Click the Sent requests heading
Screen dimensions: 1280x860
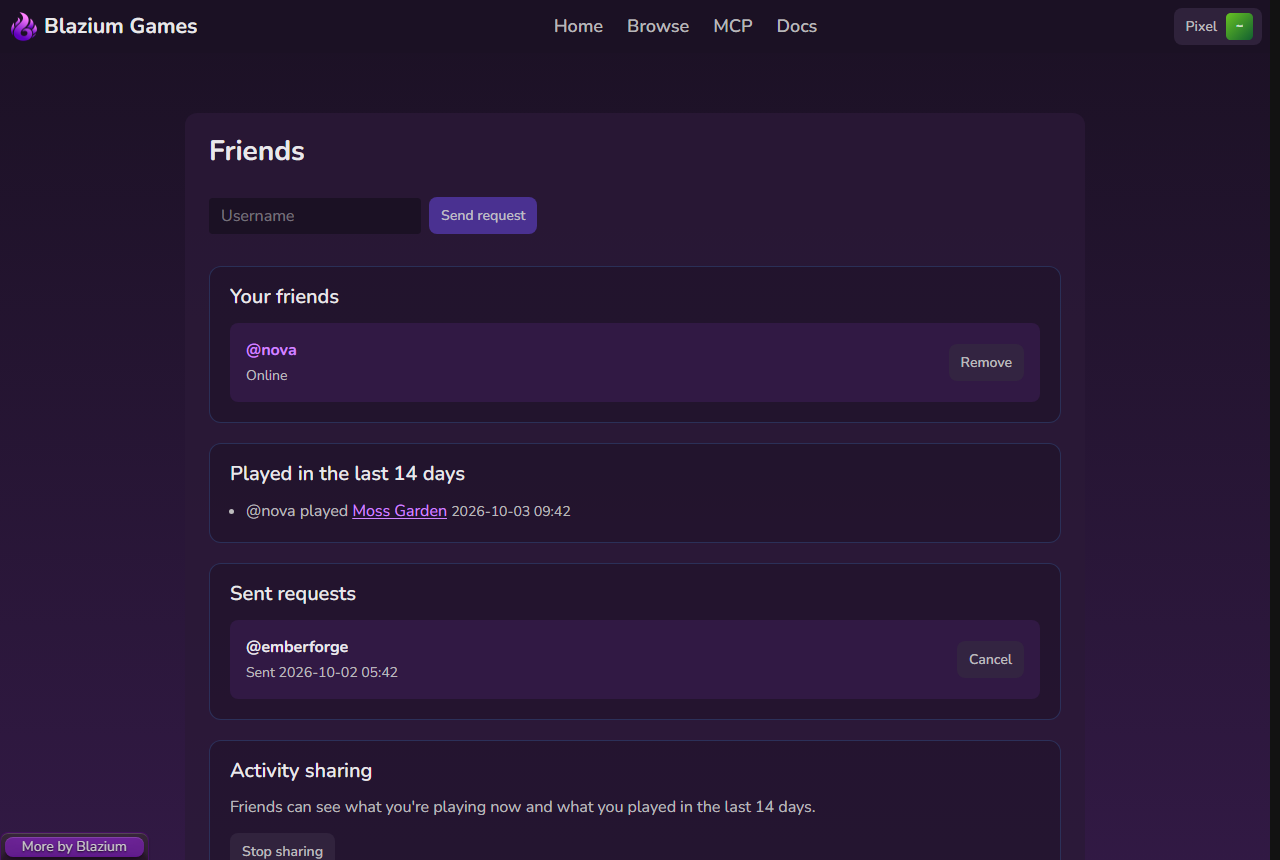[x=293, y=594]
